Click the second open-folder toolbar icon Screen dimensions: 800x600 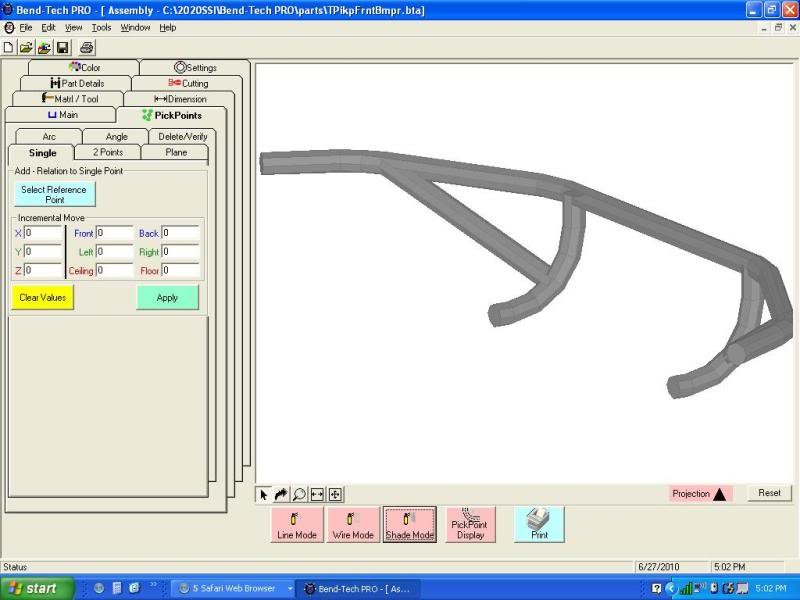(44, 48)
